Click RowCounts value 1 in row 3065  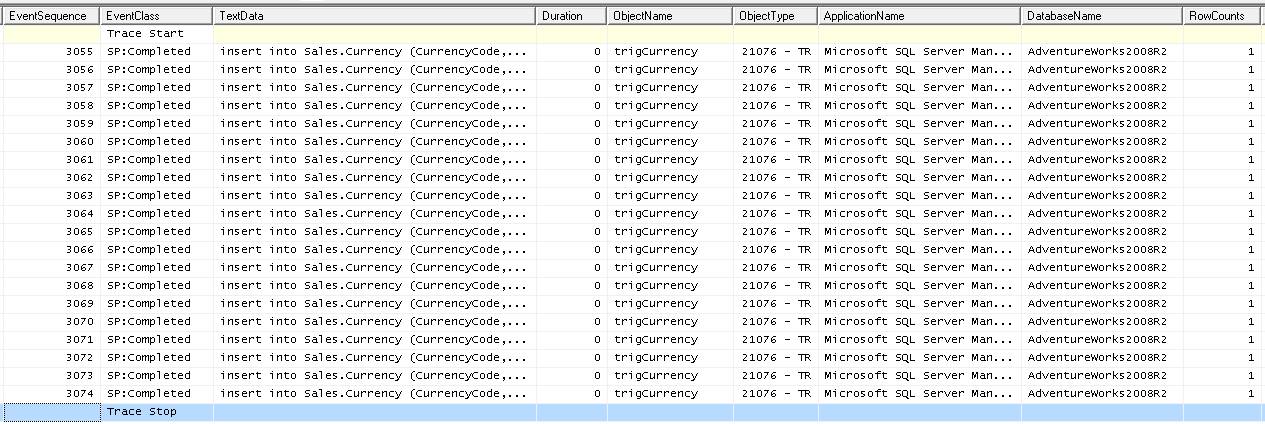(1250, 232)
